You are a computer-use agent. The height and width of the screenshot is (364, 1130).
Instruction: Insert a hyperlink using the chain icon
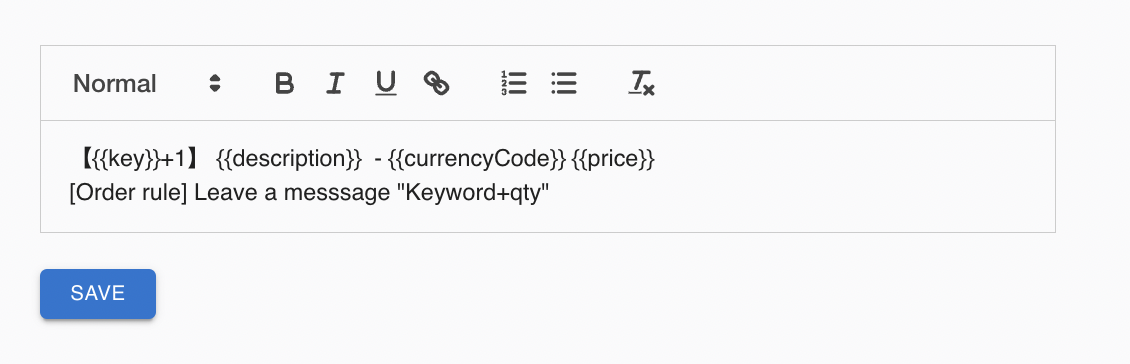tap(437, 84)
